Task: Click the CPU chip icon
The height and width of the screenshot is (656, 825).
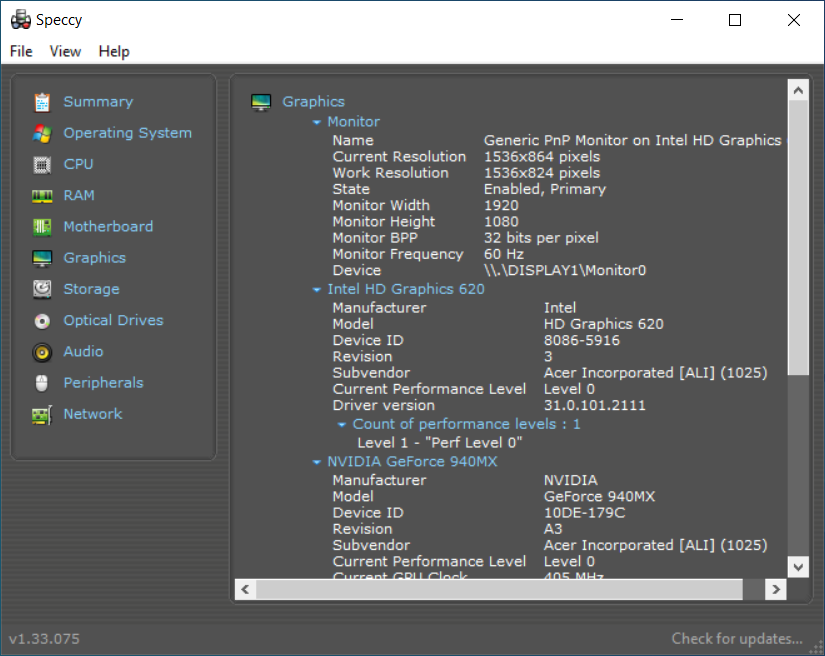Action: click(x=42, y=165)
